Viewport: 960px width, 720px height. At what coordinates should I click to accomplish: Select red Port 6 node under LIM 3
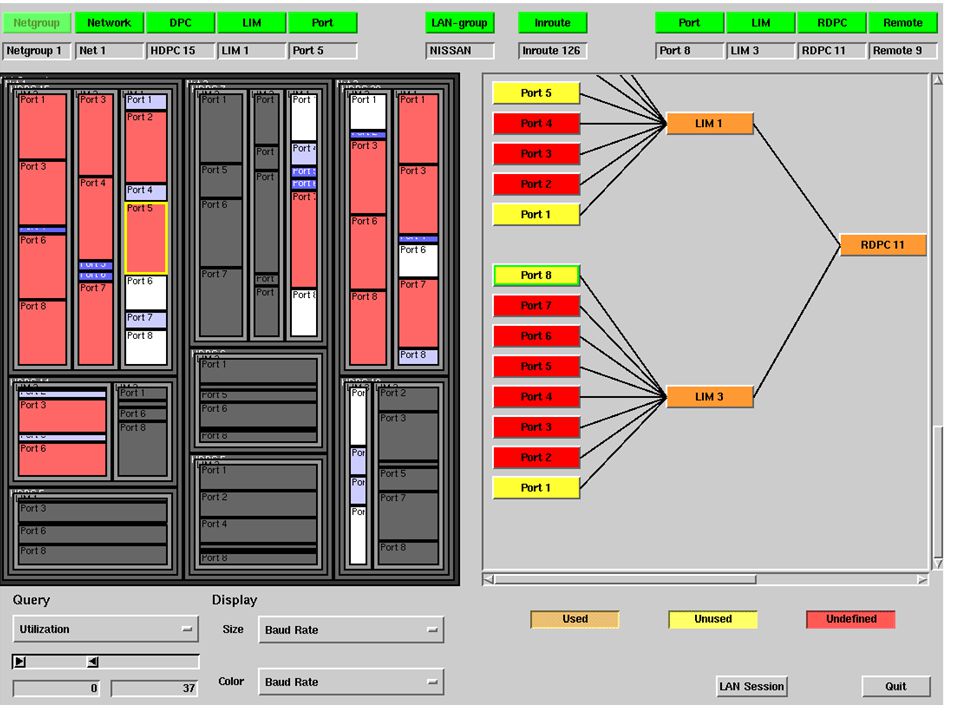pos(536,336)
